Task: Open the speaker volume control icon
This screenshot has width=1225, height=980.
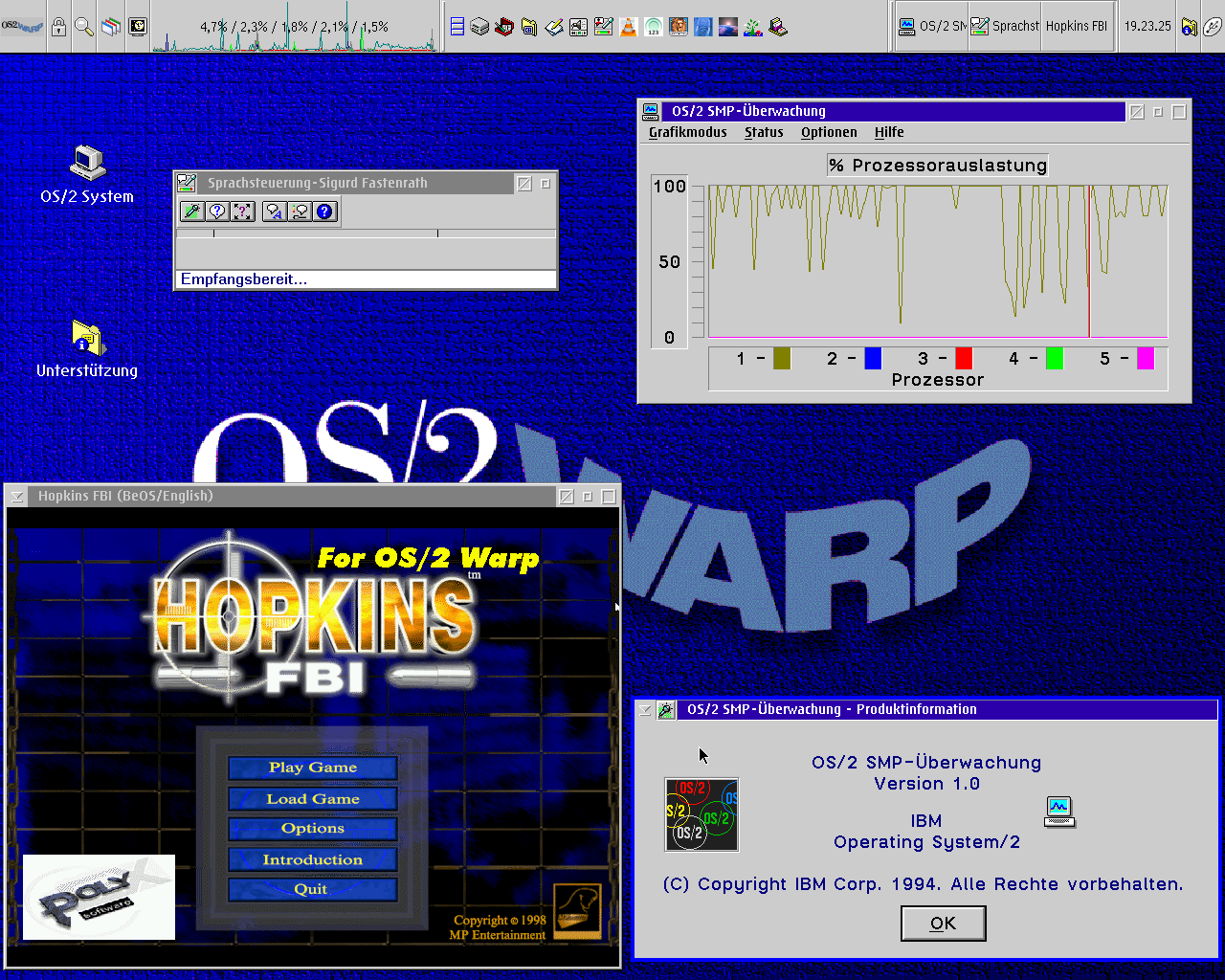Action: tap(579, 27)
